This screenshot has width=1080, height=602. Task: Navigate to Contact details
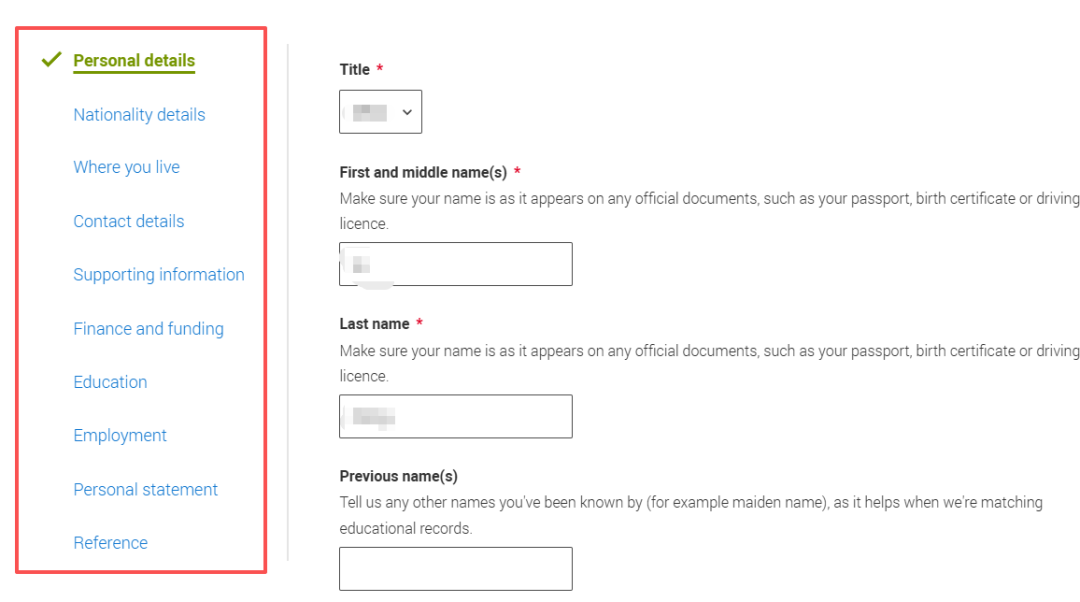pyautogui.click(x=128, y=222)
